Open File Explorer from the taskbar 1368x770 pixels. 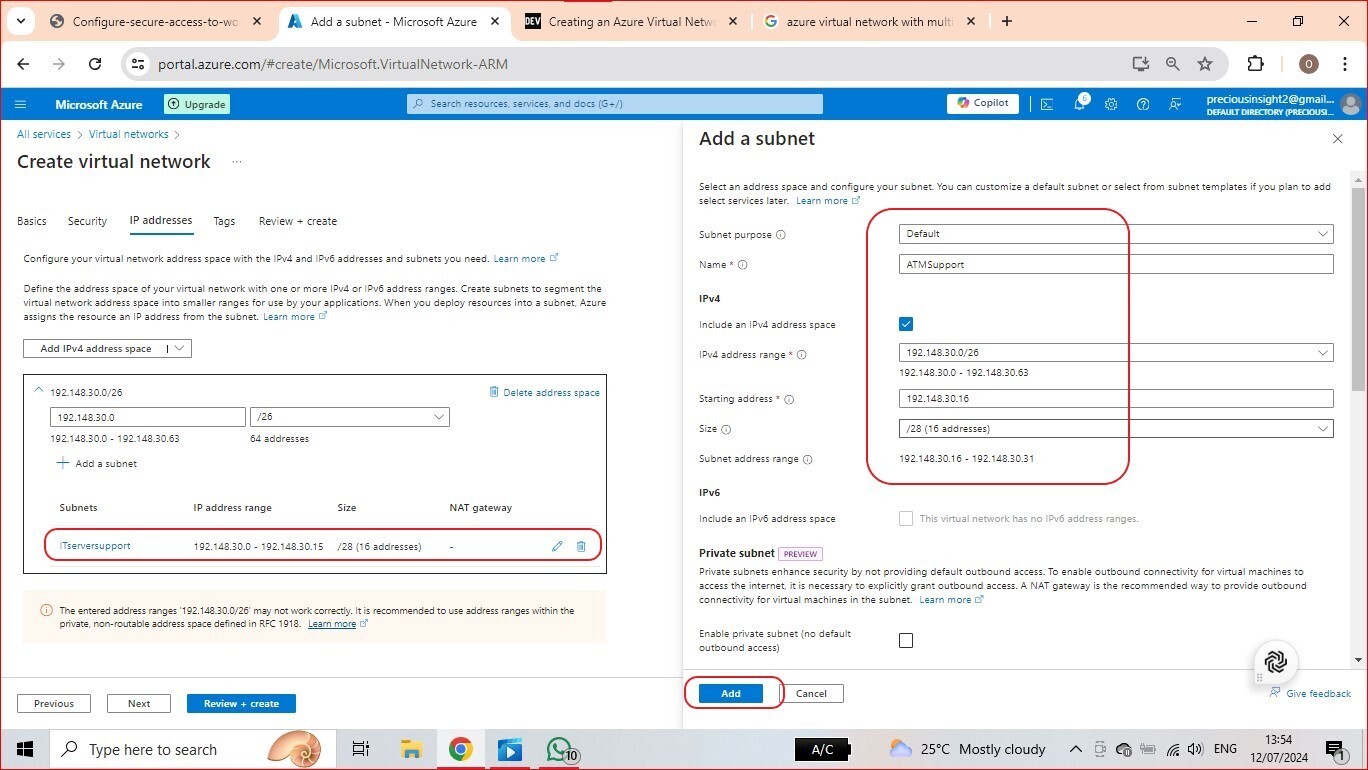coord(411,750)
